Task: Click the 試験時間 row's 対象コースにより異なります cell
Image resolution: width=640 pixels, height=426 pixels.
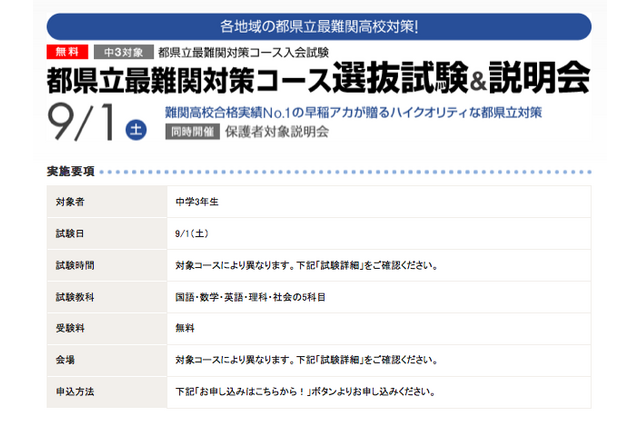Action: [379, 265]
